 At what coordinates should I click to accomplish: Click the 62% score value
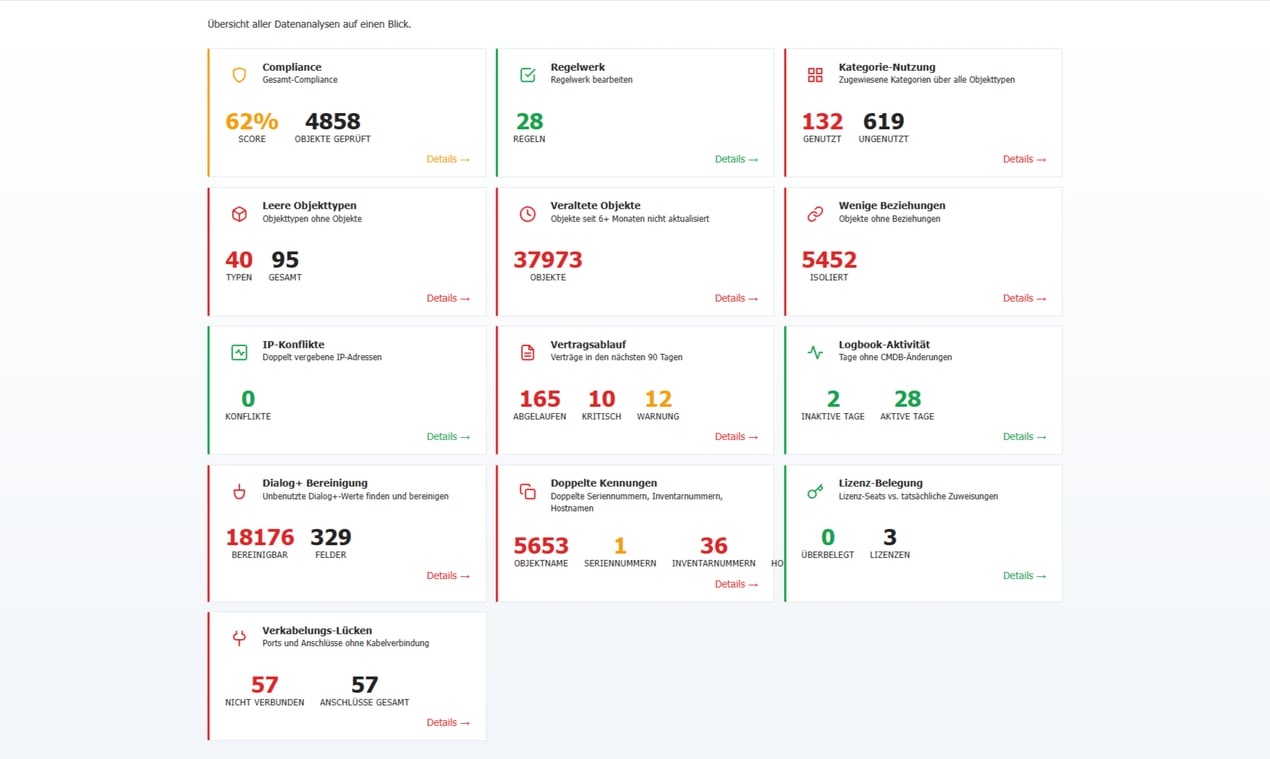tap(252, 121)
